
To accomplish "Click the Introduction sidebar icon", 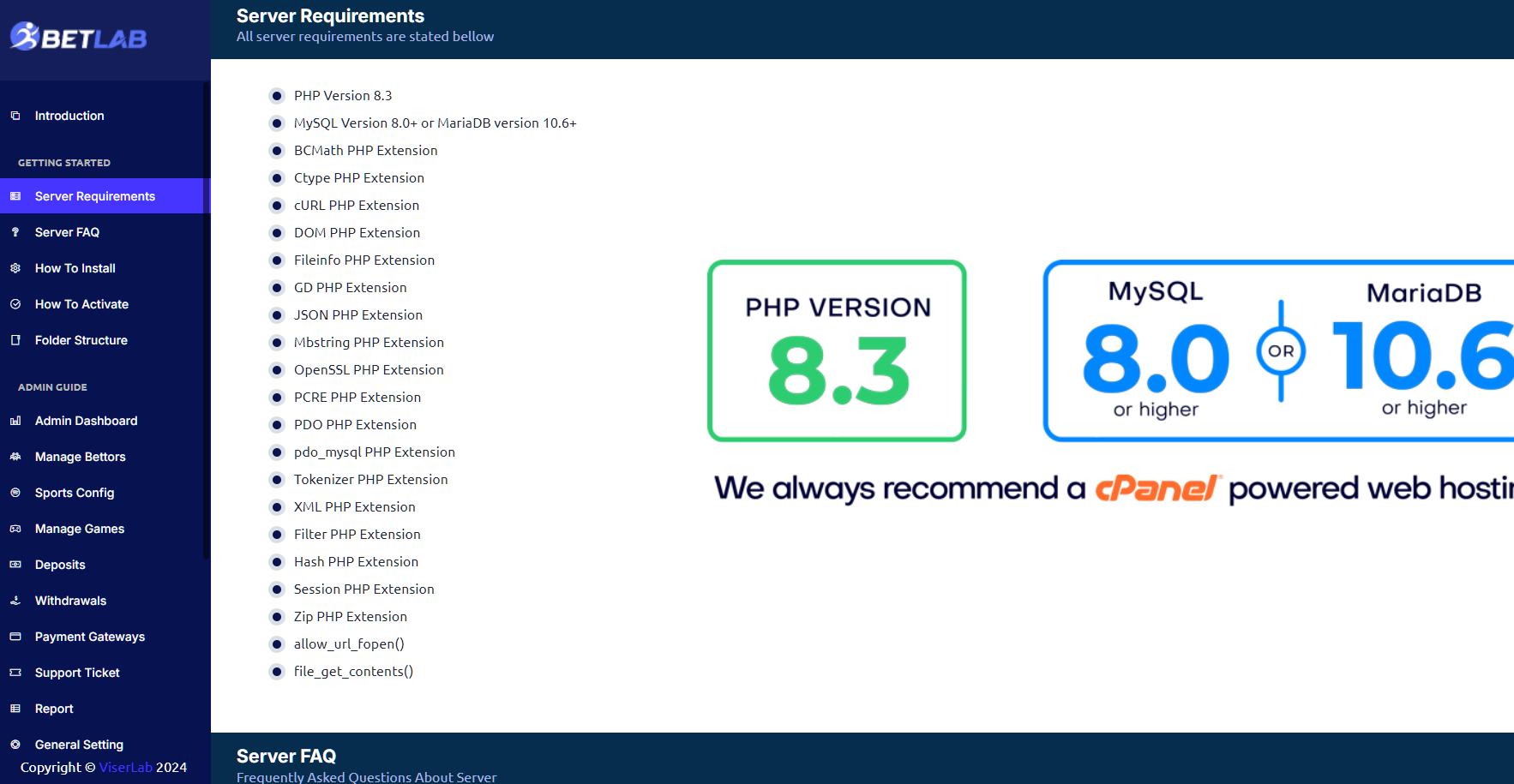I will tap(15, 116).
